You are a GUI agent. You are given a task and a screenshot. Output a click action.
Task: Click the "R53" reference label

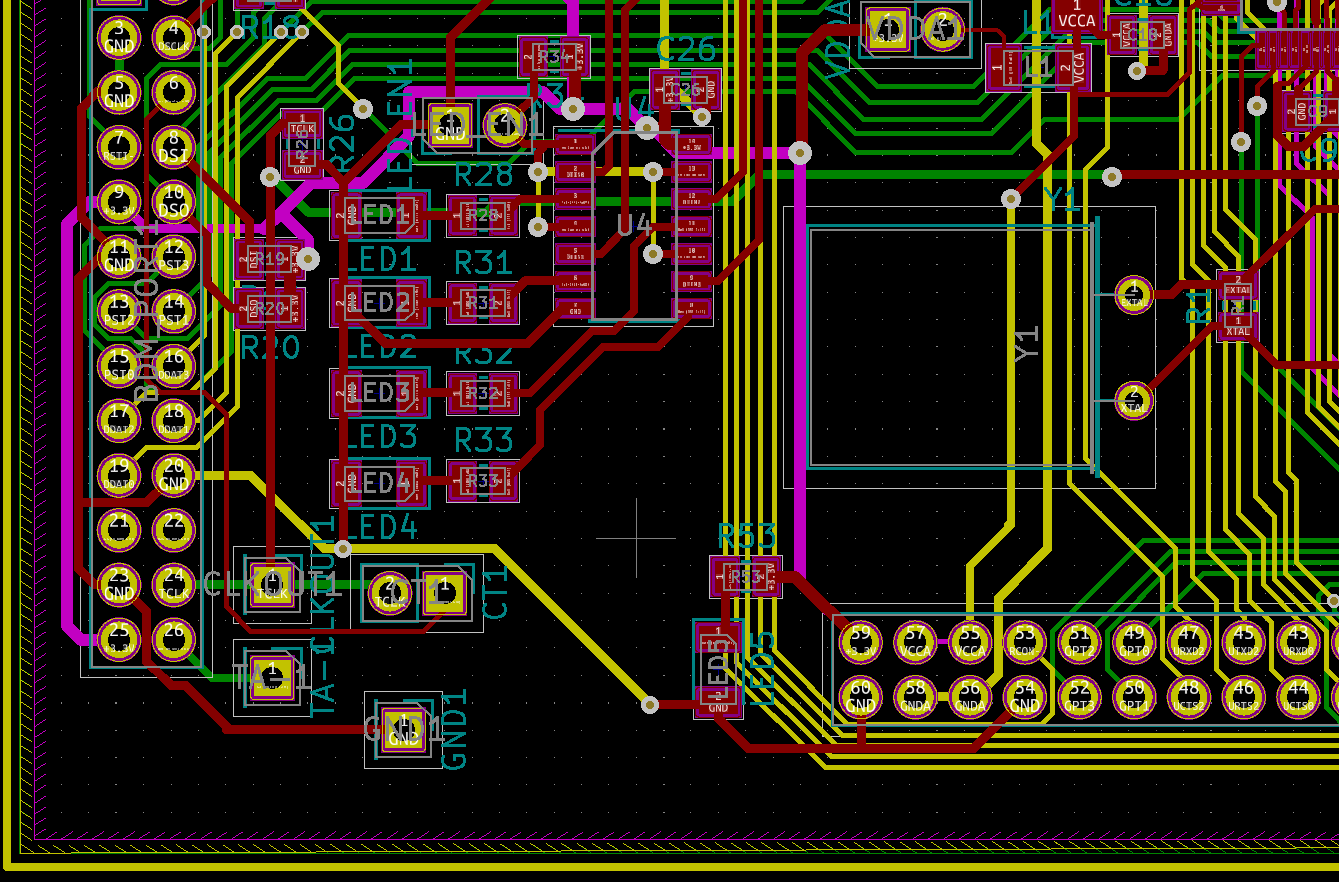747,537
